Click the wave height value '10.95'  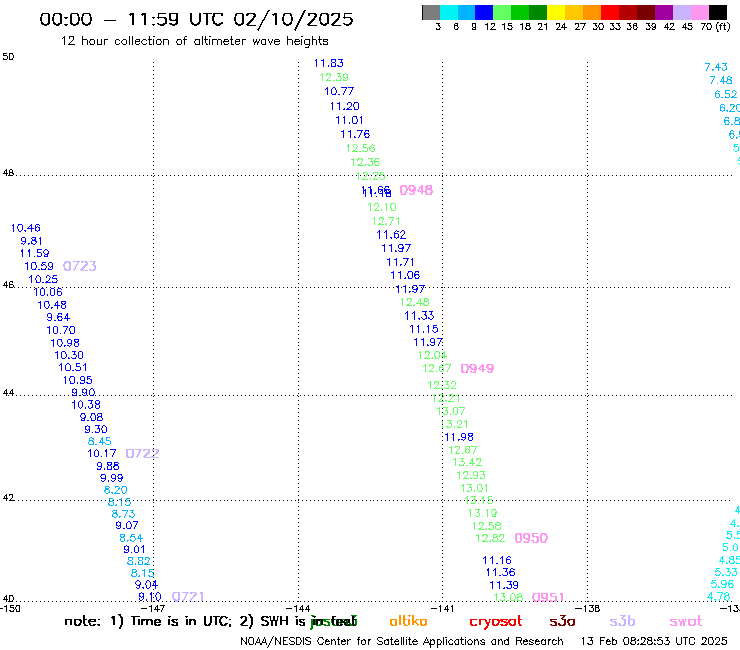coord(77,380)
